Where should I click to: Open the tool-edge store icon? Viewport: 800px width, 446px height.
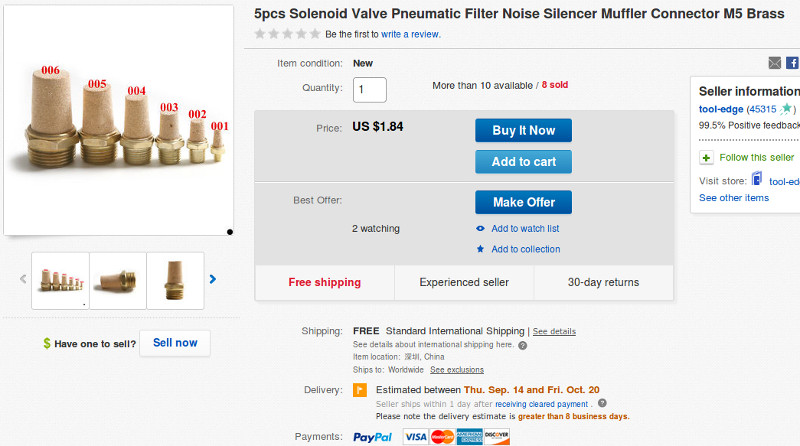[757, 180]
